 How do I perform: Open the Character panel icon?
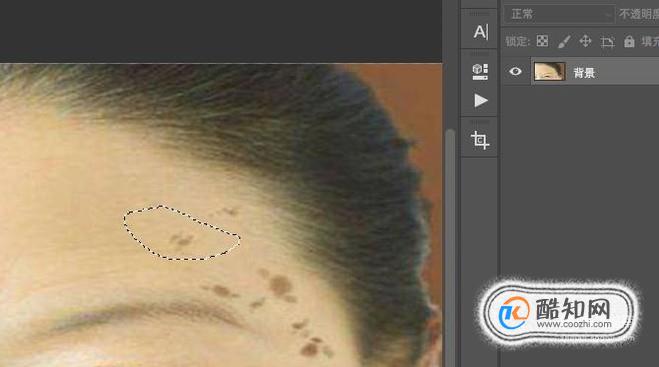pyautogui.click(x=481, y=32)
